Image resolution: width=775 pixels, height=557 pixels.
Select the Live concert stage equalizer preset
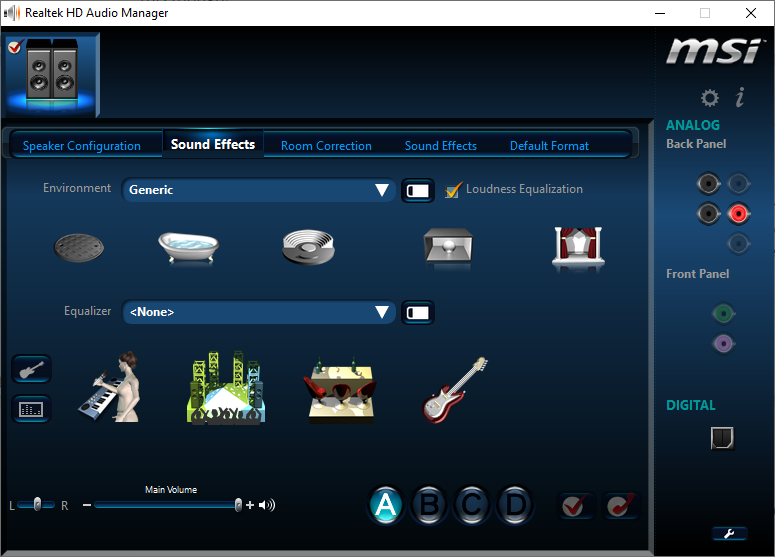click(226, 387)
